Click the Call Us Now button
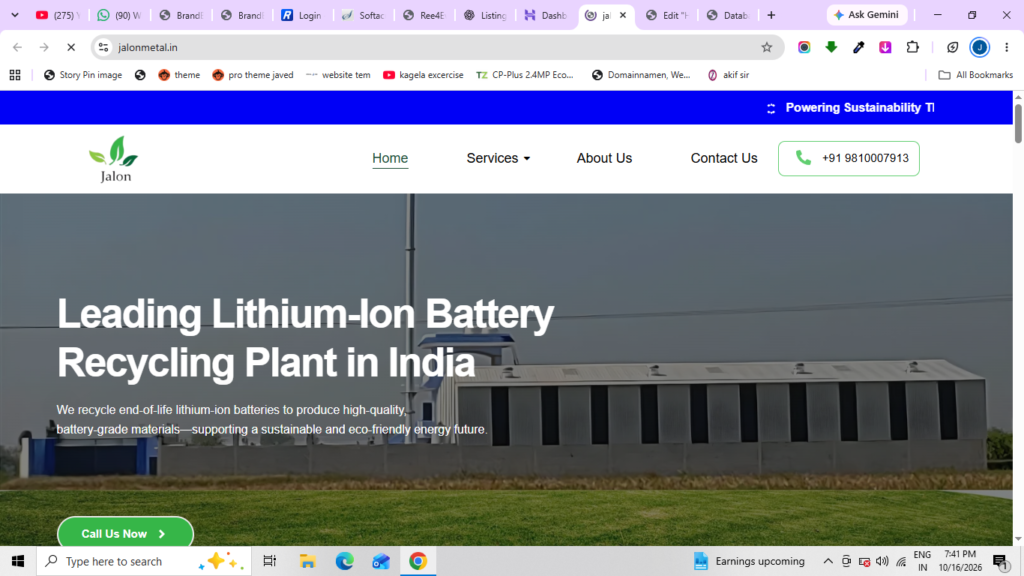This screenshot has height=576, width=1024. tap(125, 534)
